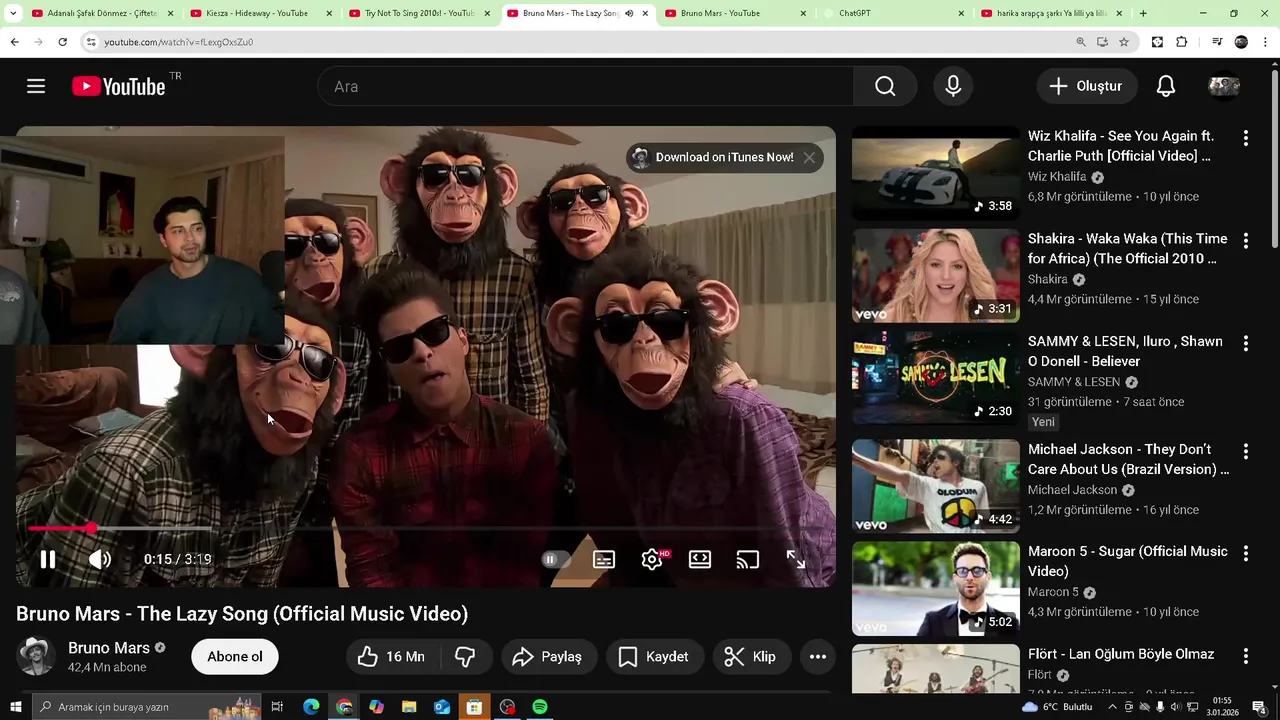Bookmark this page with the star
The image size is (1280, 720).
click(1124, 42)
